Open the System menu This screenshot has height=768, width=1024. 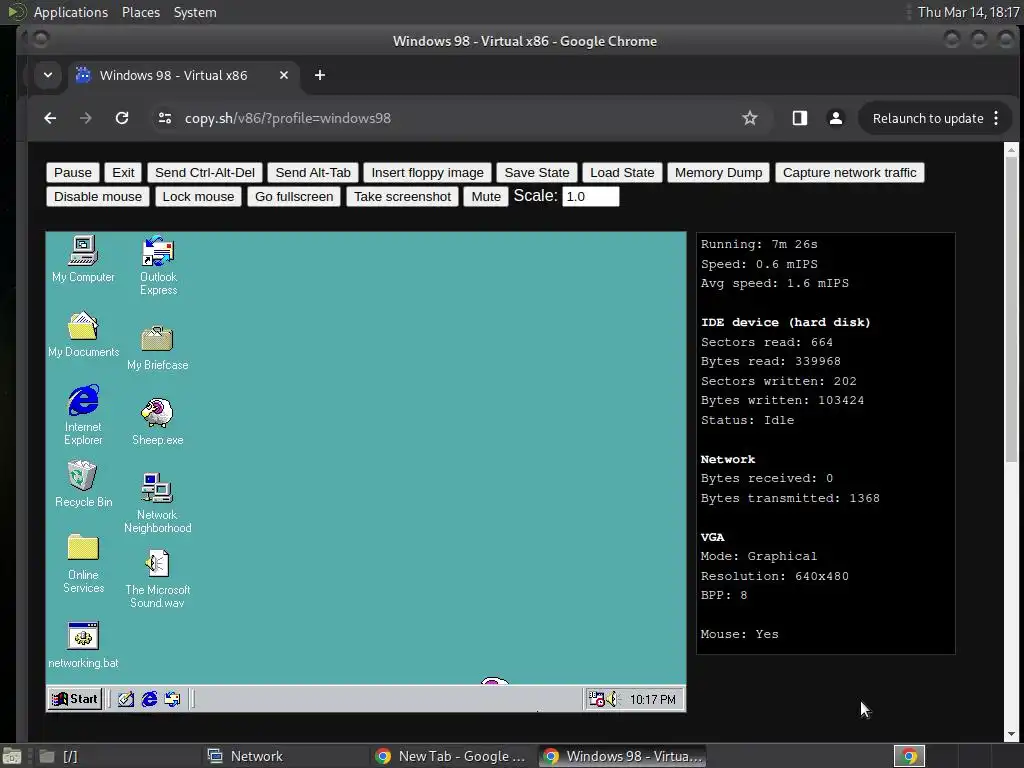[195, 12]
